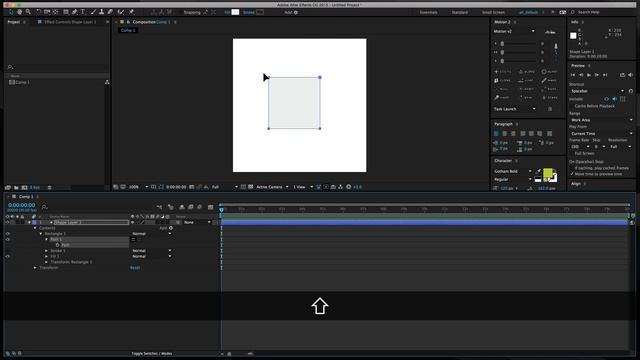Select the Zoom magnifier tool
640x360 pixels.
28,12
